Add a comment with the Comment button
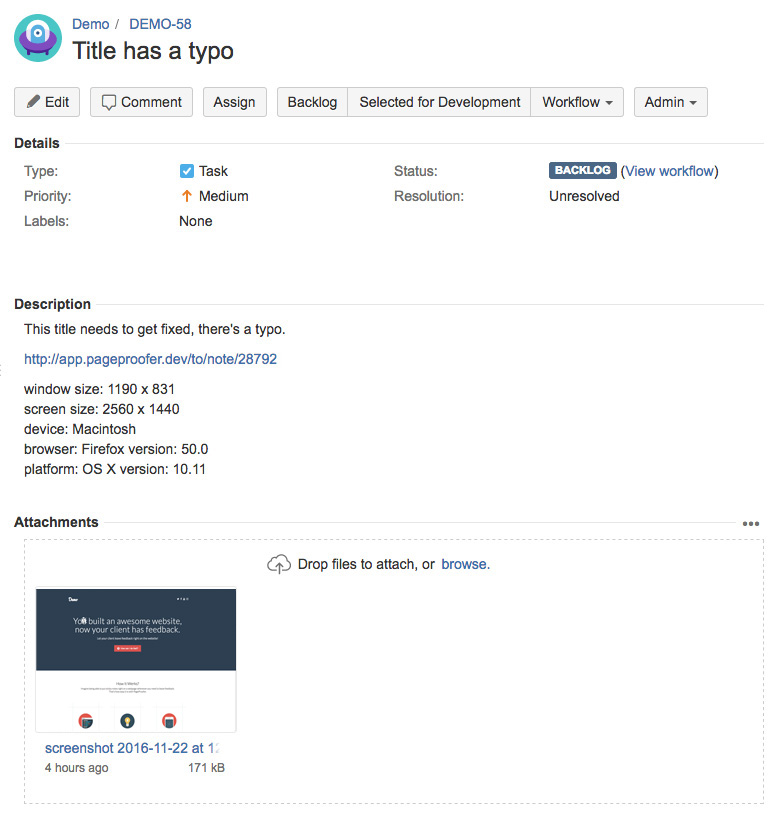 click(141, 102)
